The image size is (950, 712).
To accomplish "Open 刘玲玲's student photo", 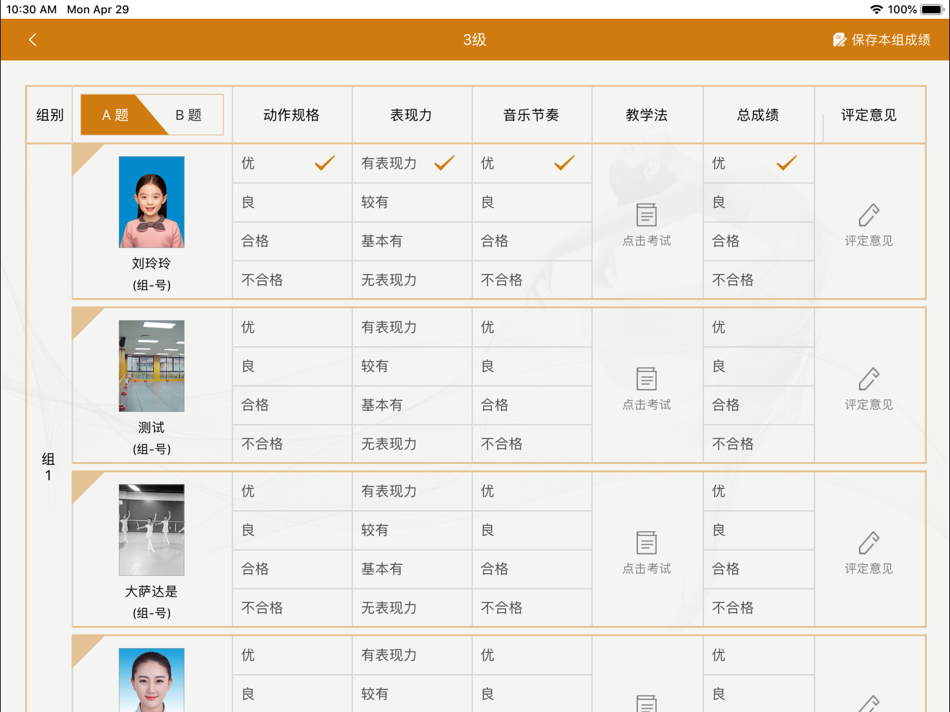I will click(151, 202).
